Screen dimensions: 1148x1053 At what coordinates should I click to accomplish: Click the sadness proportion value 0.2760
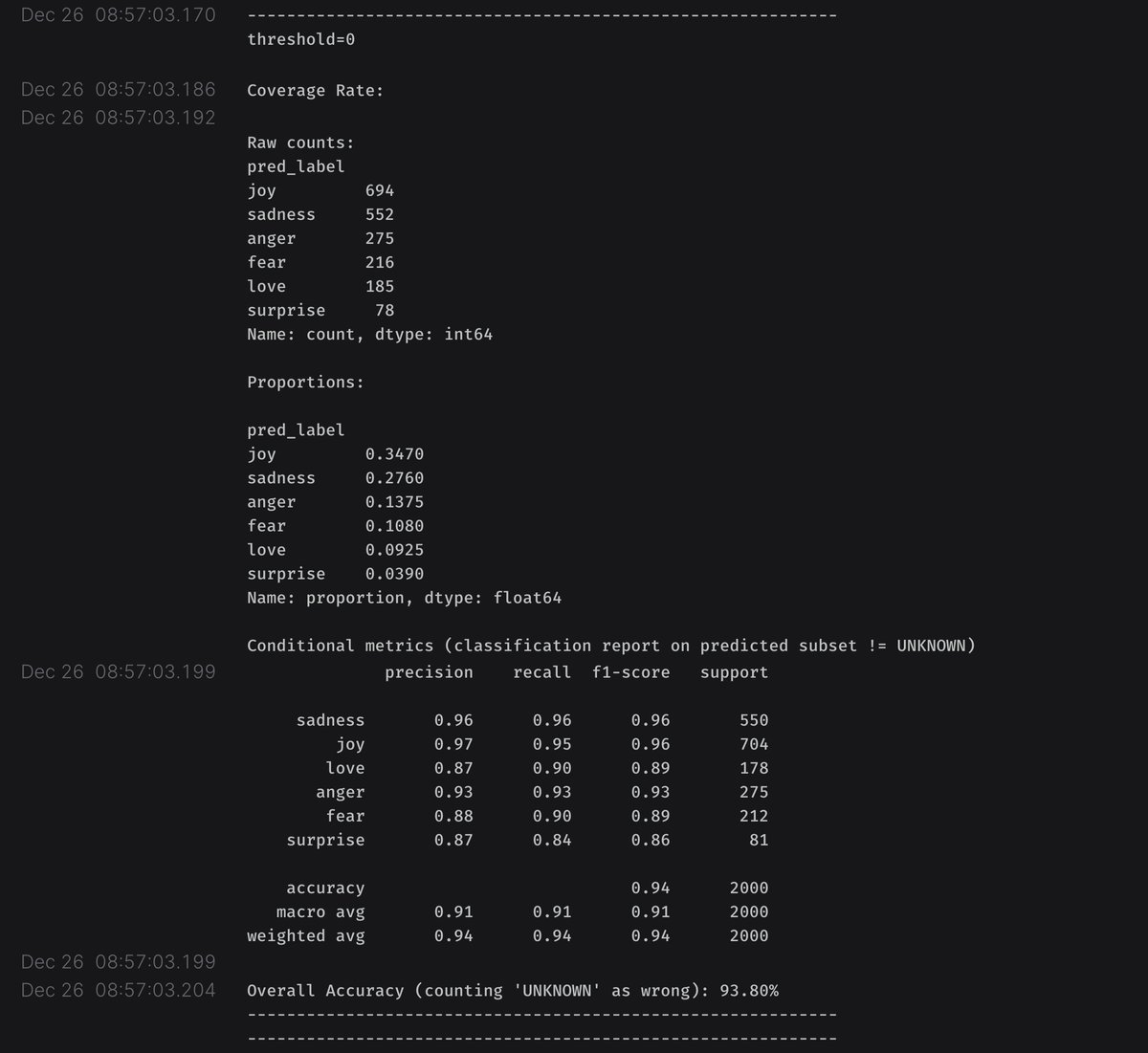pos(394,478)
